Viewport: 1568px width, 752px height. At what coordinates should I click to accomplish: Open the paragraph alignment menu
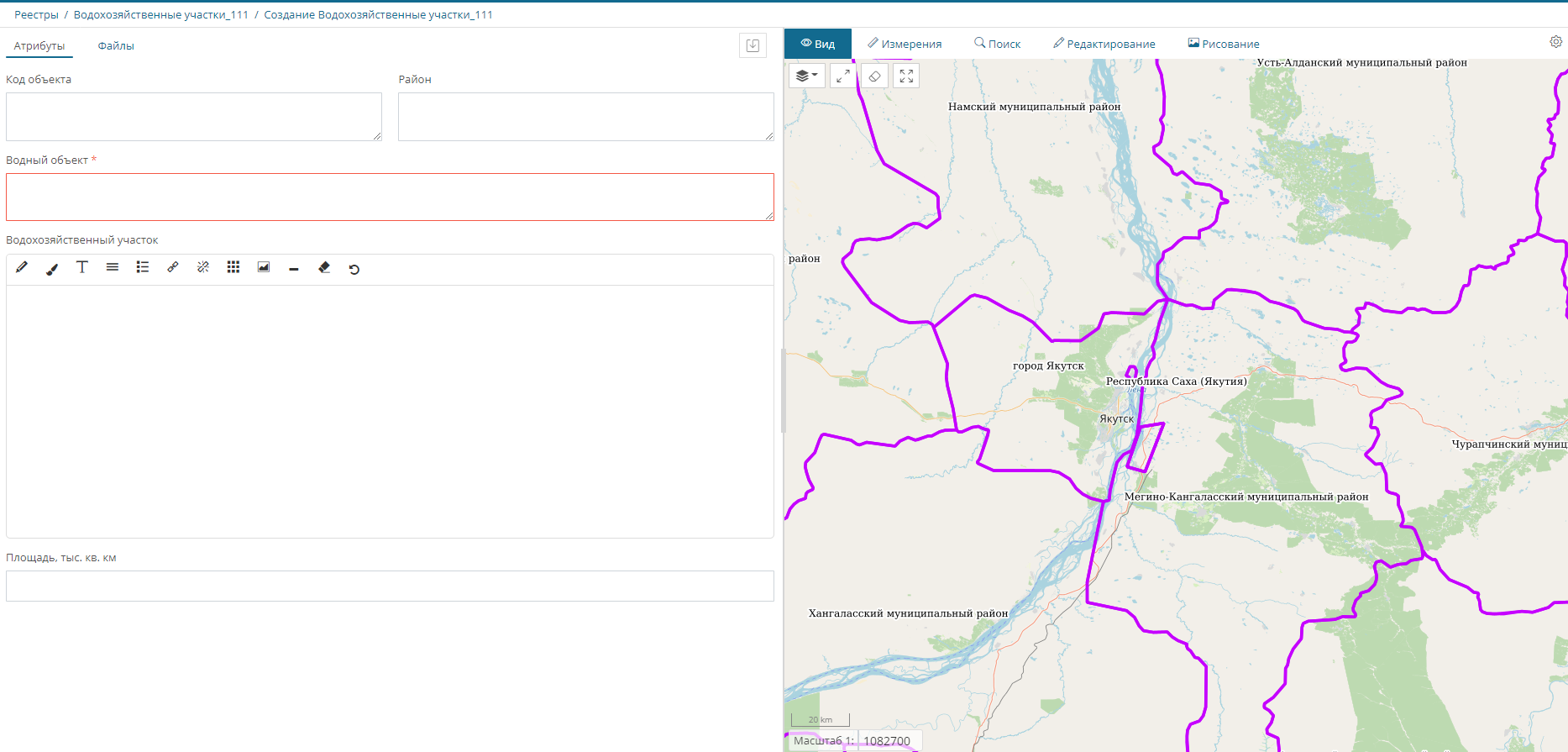click(x=113, y=267)
